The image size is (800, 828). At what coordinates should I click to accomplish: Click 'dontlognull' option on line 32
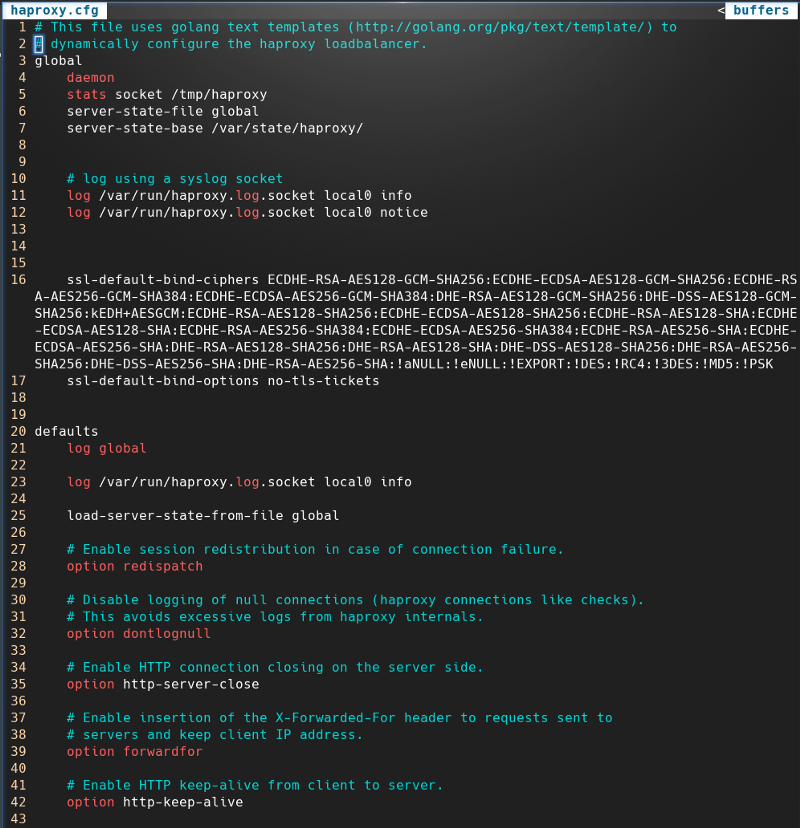coord(166,634)
